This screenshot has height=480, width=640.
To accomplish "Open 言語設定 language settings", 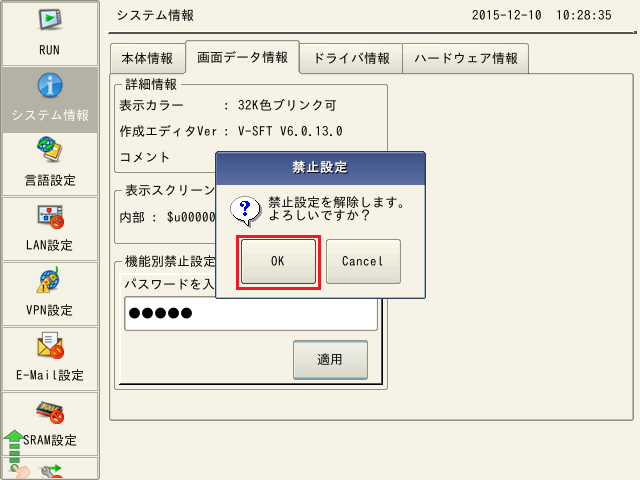I will tap(50, 164).
